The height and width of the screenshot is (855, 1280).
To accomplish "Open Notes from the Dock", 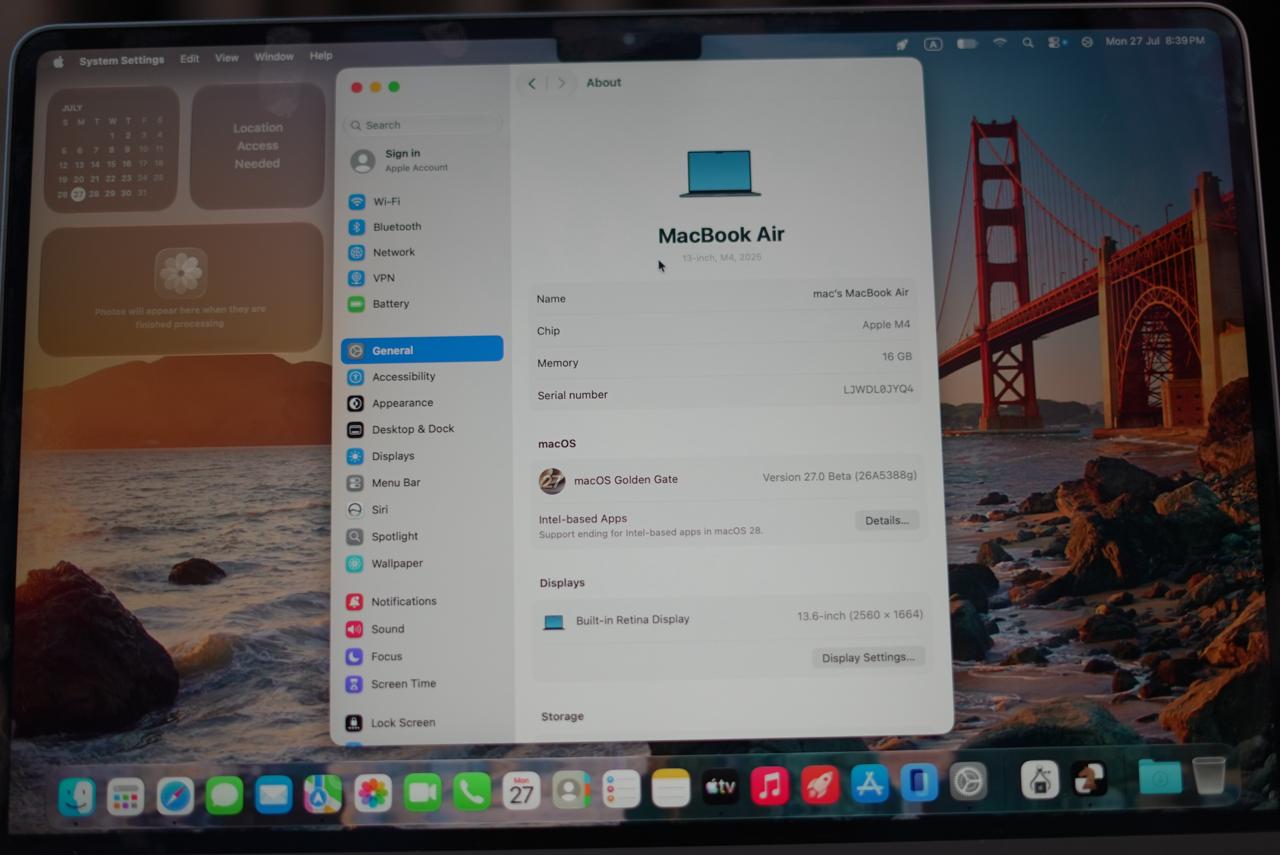I will tap(671, 789).
